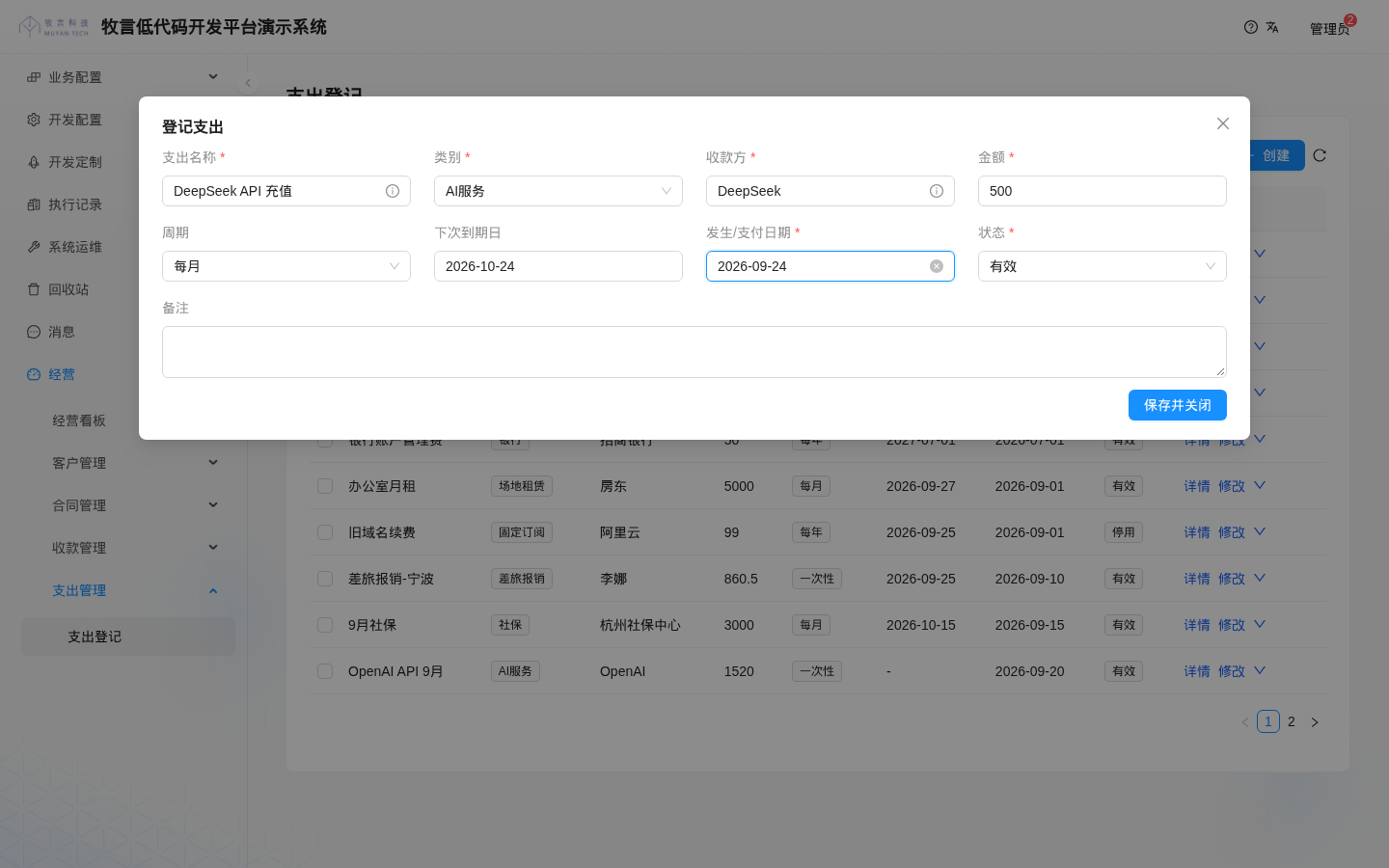This screenshot has height=868, width=1389.
Task: Tick the checkbox for 办公室月租 row
Action: 325,486
